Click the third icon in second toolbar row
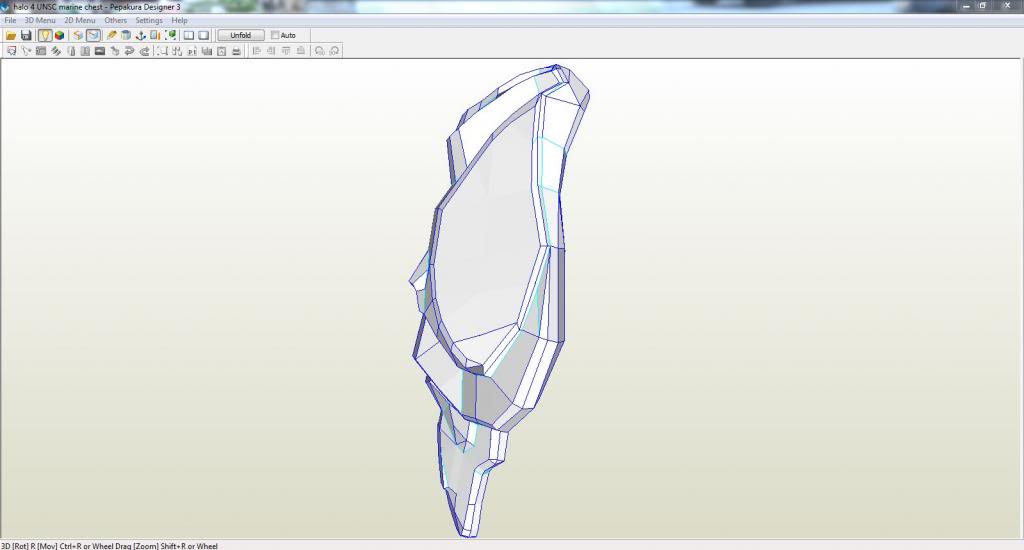Viewport: 1024px width, 550px height. click(40, 51)
